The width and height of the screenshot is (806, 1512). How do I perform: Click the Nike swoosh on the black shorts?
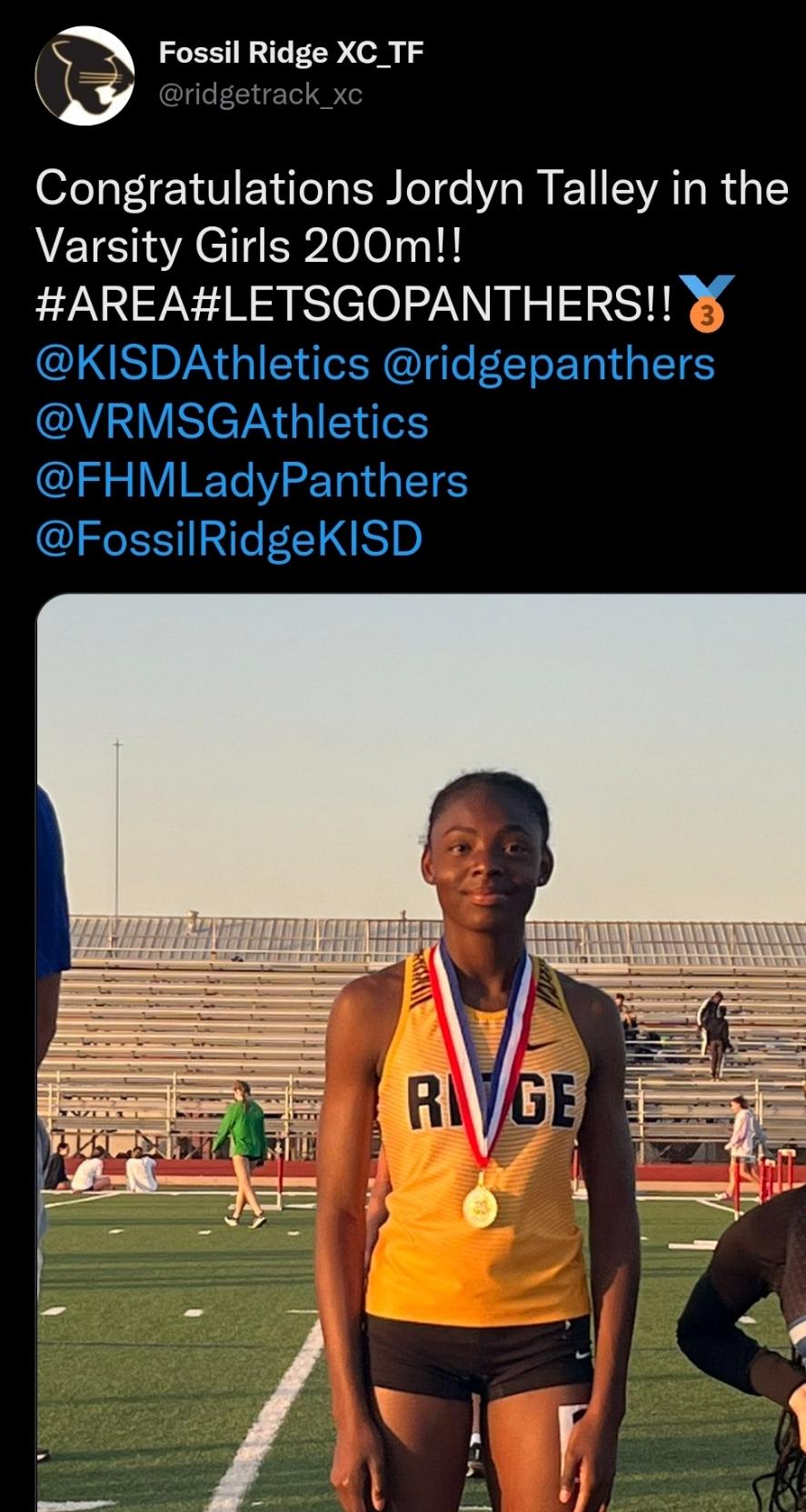(579, 1357)
